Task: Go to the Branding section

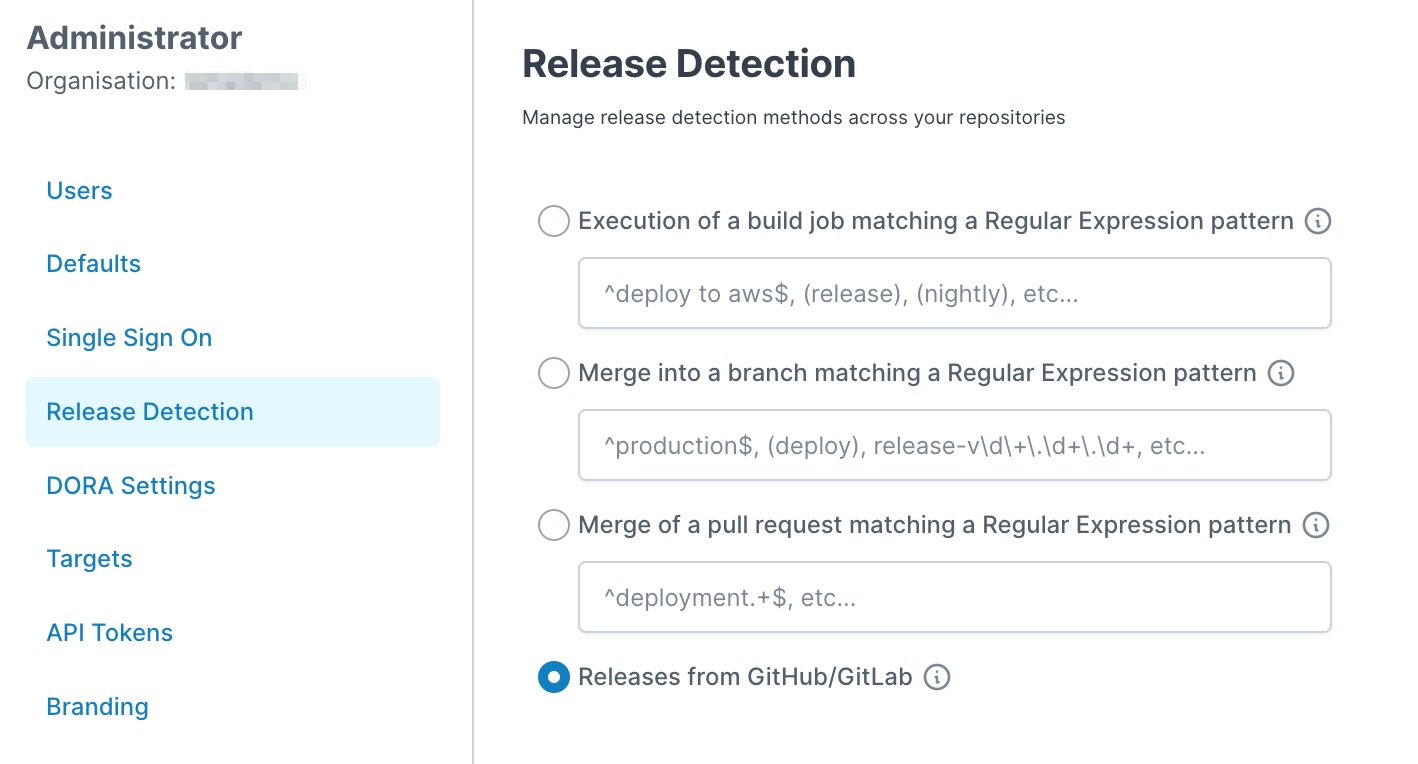Action: pos(97,707)
